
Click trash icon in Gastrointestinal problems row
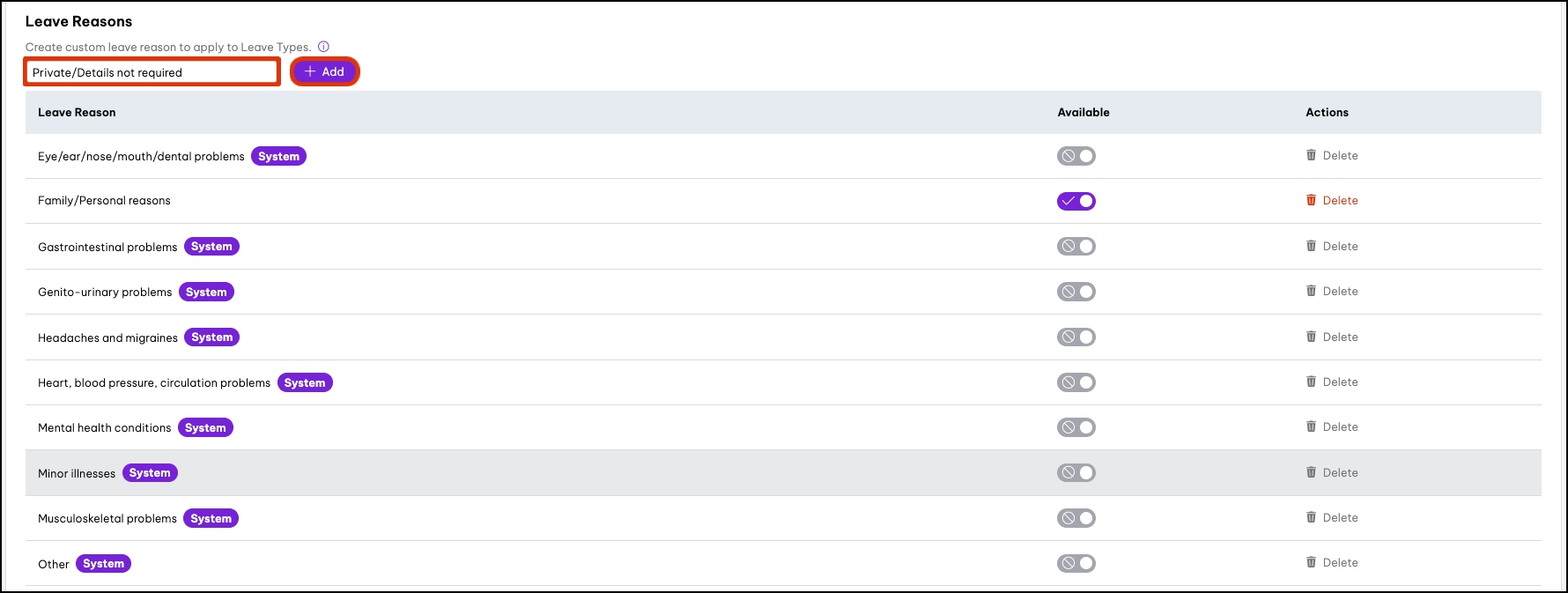click(x=1311, y=246)
